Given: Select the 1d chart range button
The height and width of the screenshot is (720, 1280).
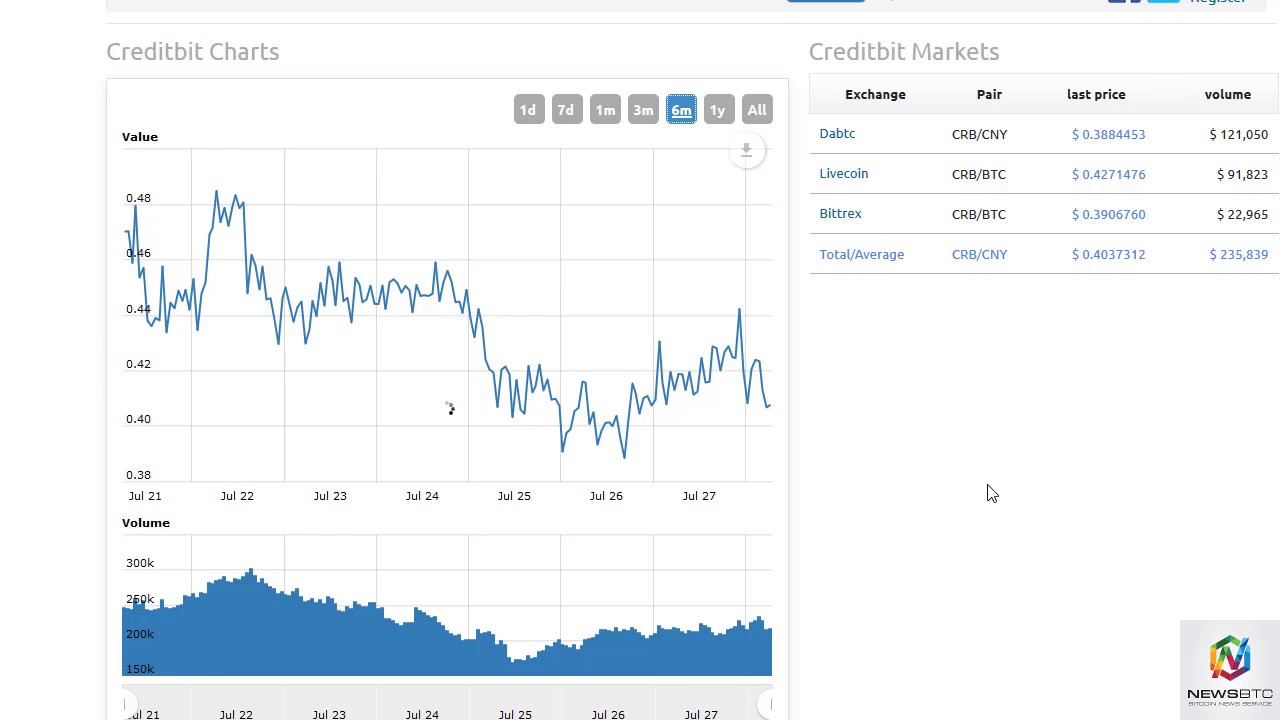Looking at the screenshot, I should tap(528, 110).
